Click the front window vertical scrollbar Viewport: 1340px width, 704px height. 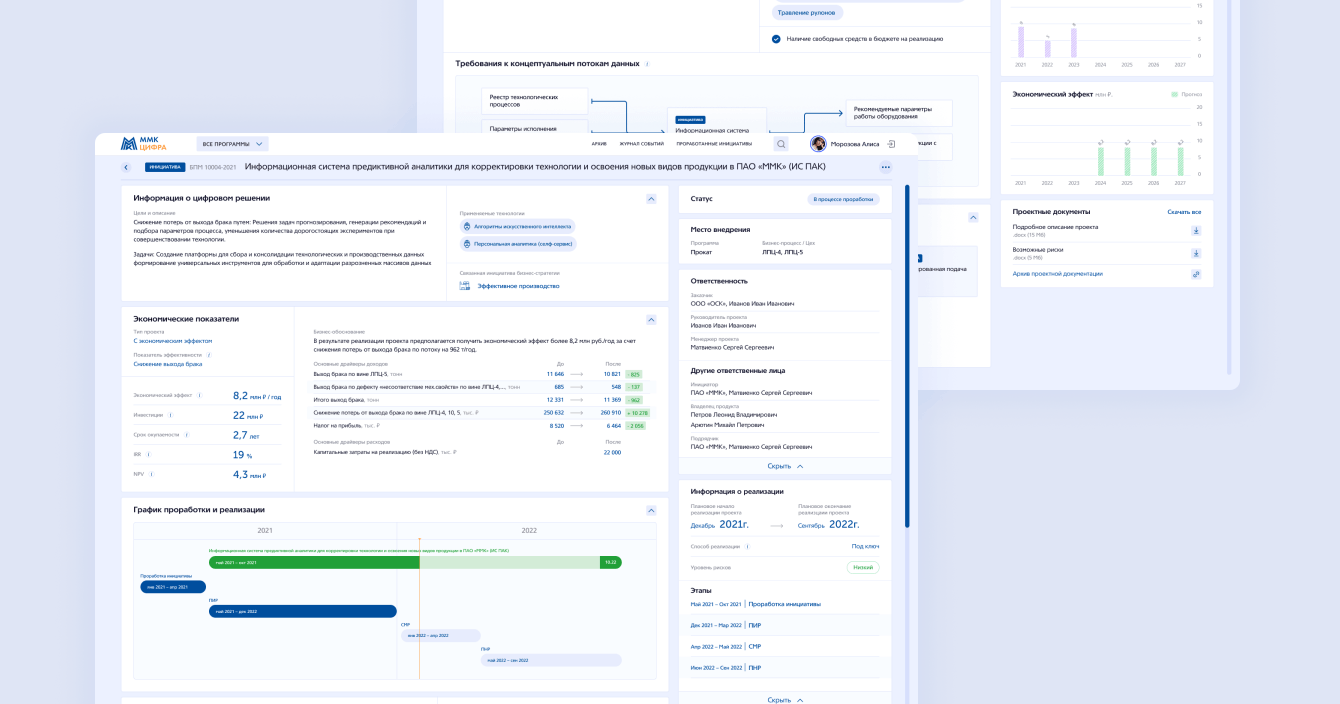[x=907, y=356]
